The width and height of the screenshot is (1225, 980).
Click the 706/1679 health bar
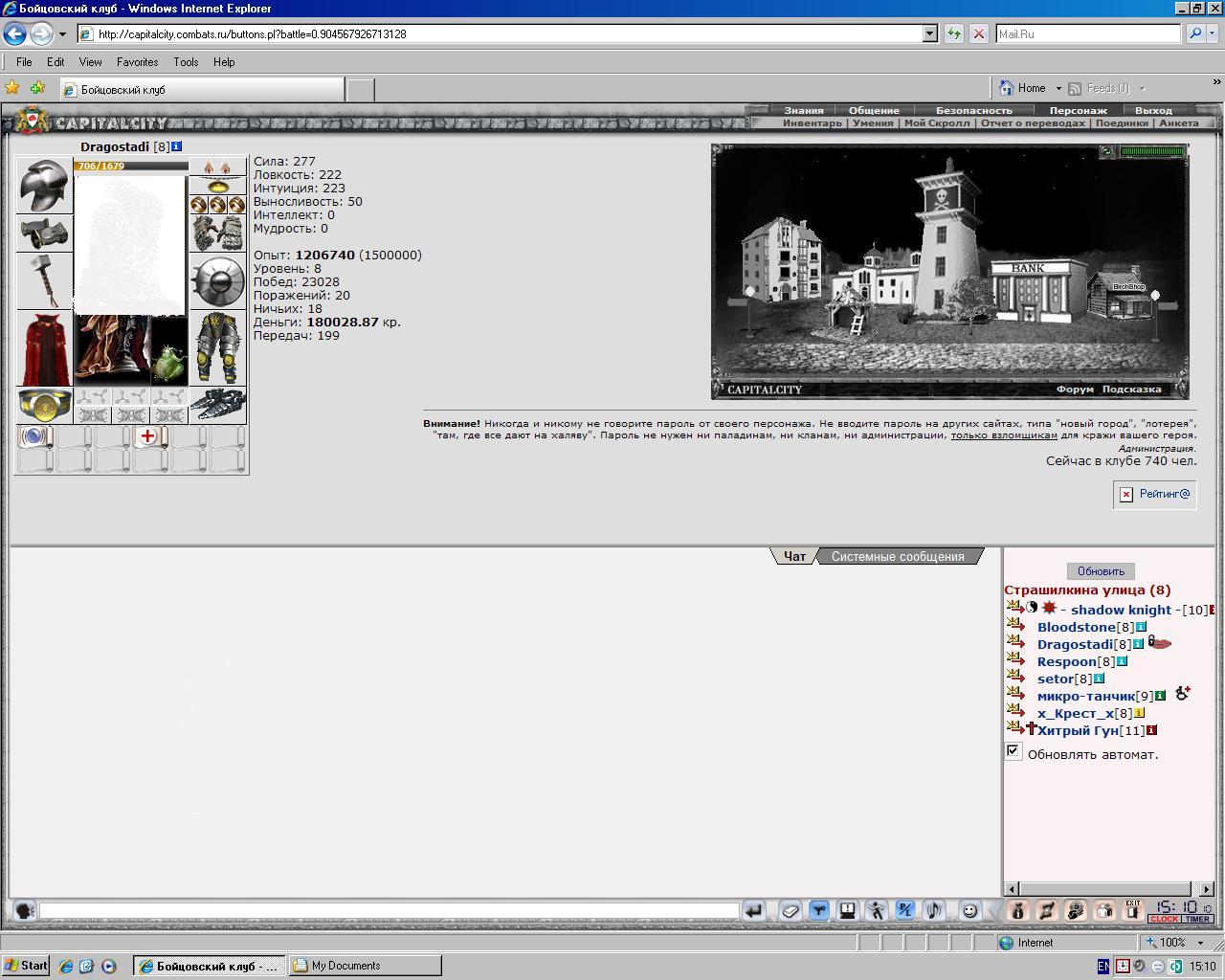131,166
